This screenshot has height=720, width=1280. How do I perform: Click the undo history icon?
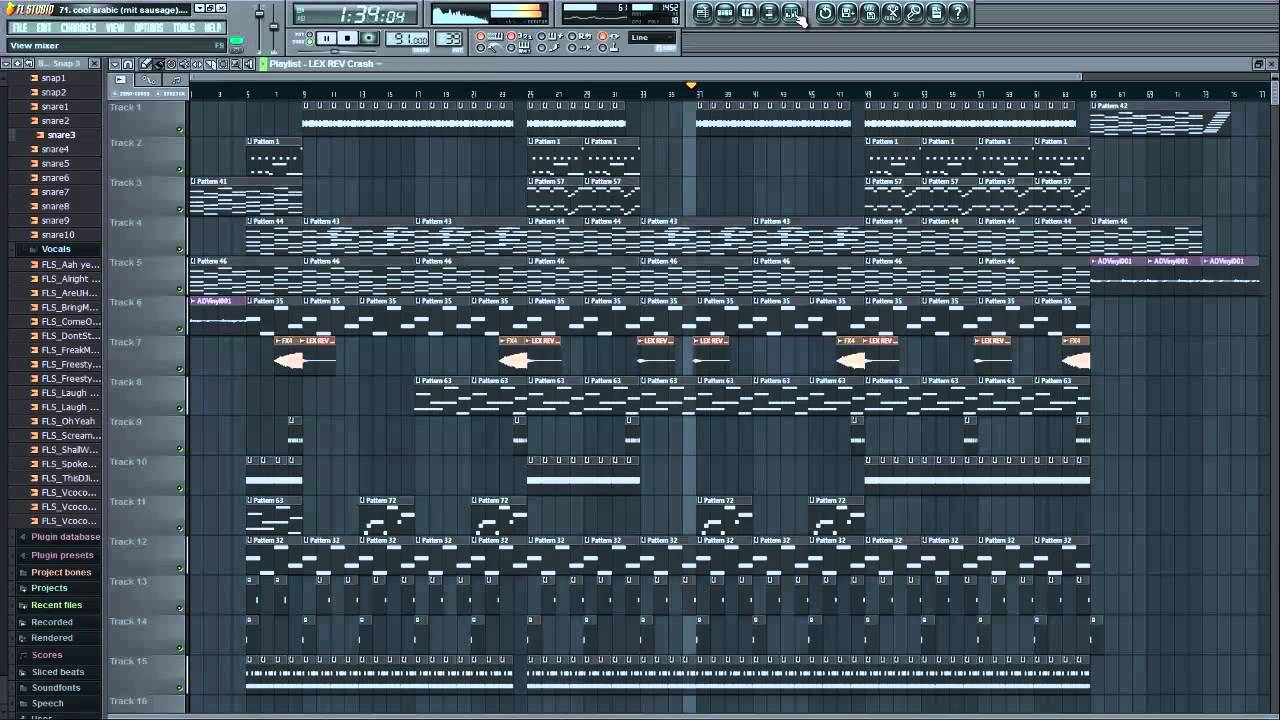click(825, 13)
